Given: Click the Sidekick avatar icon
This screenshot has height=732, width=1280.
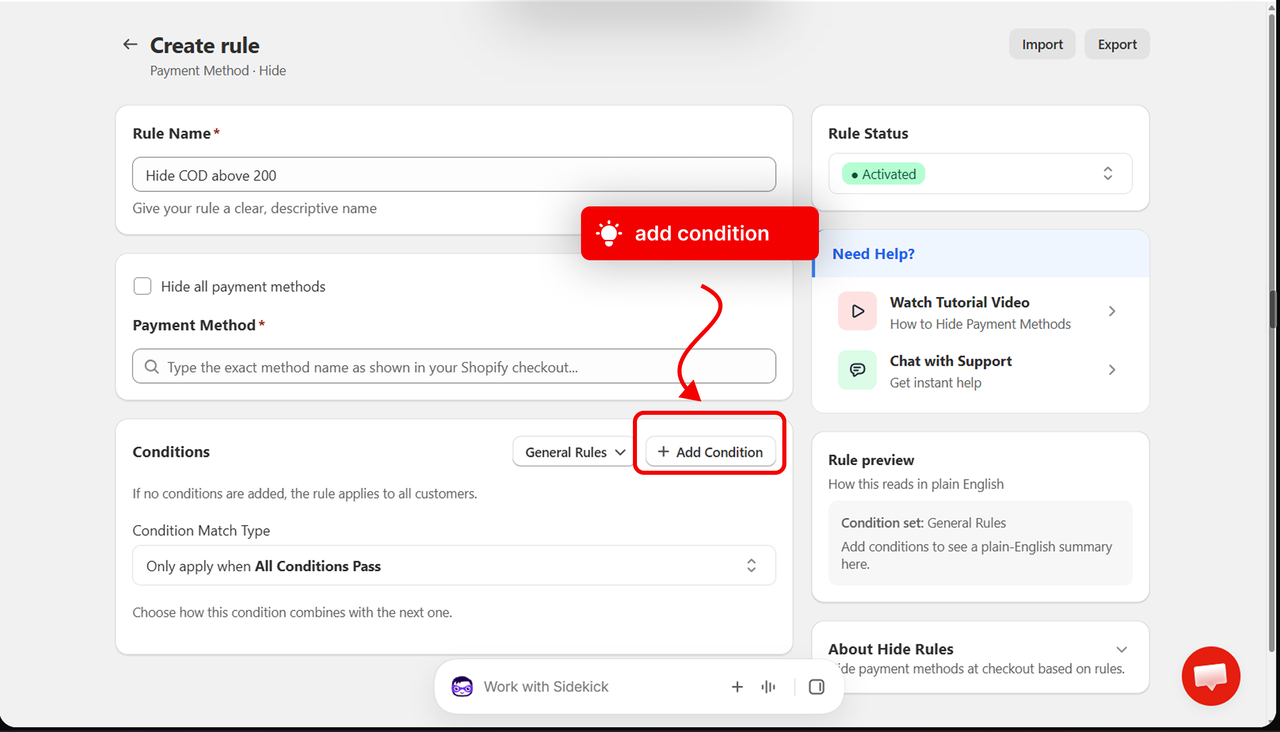Looking at the screenshot, I should point(462,687).
